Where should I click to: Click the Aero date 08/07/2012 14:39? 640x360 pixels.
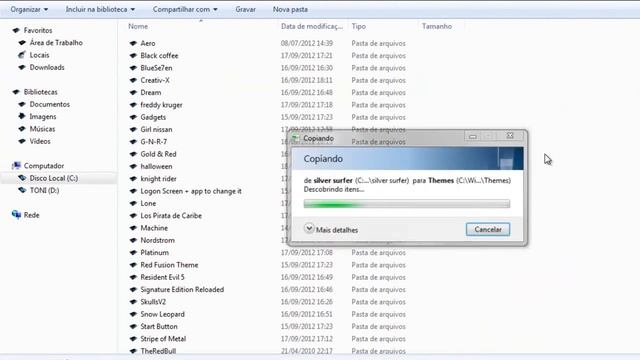(x=307, y=43)
